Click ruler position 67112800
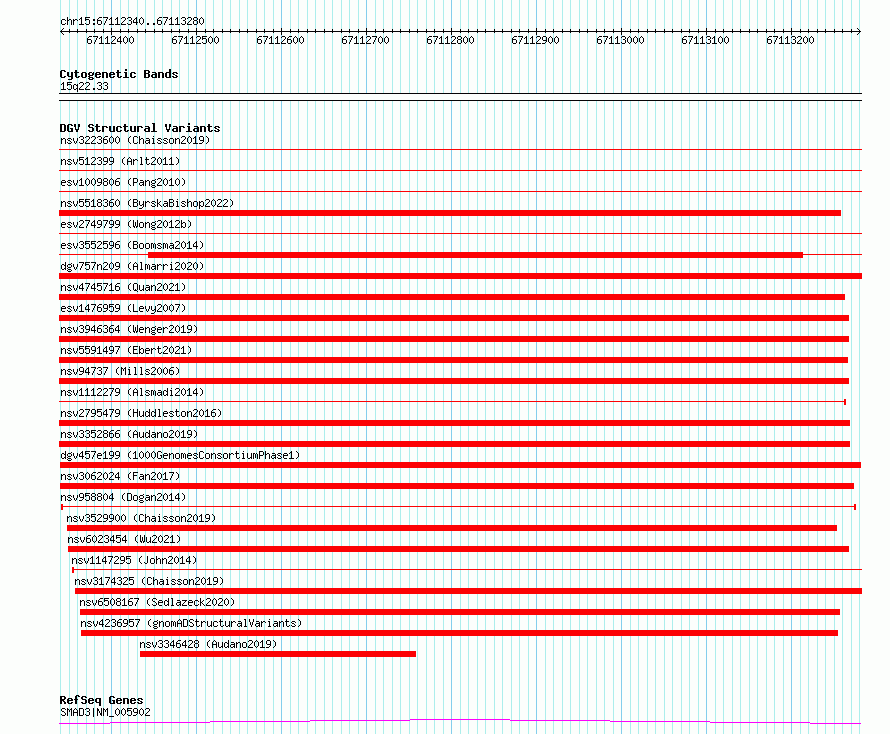Screen dimensions: 890x734 tap(450, 40)
